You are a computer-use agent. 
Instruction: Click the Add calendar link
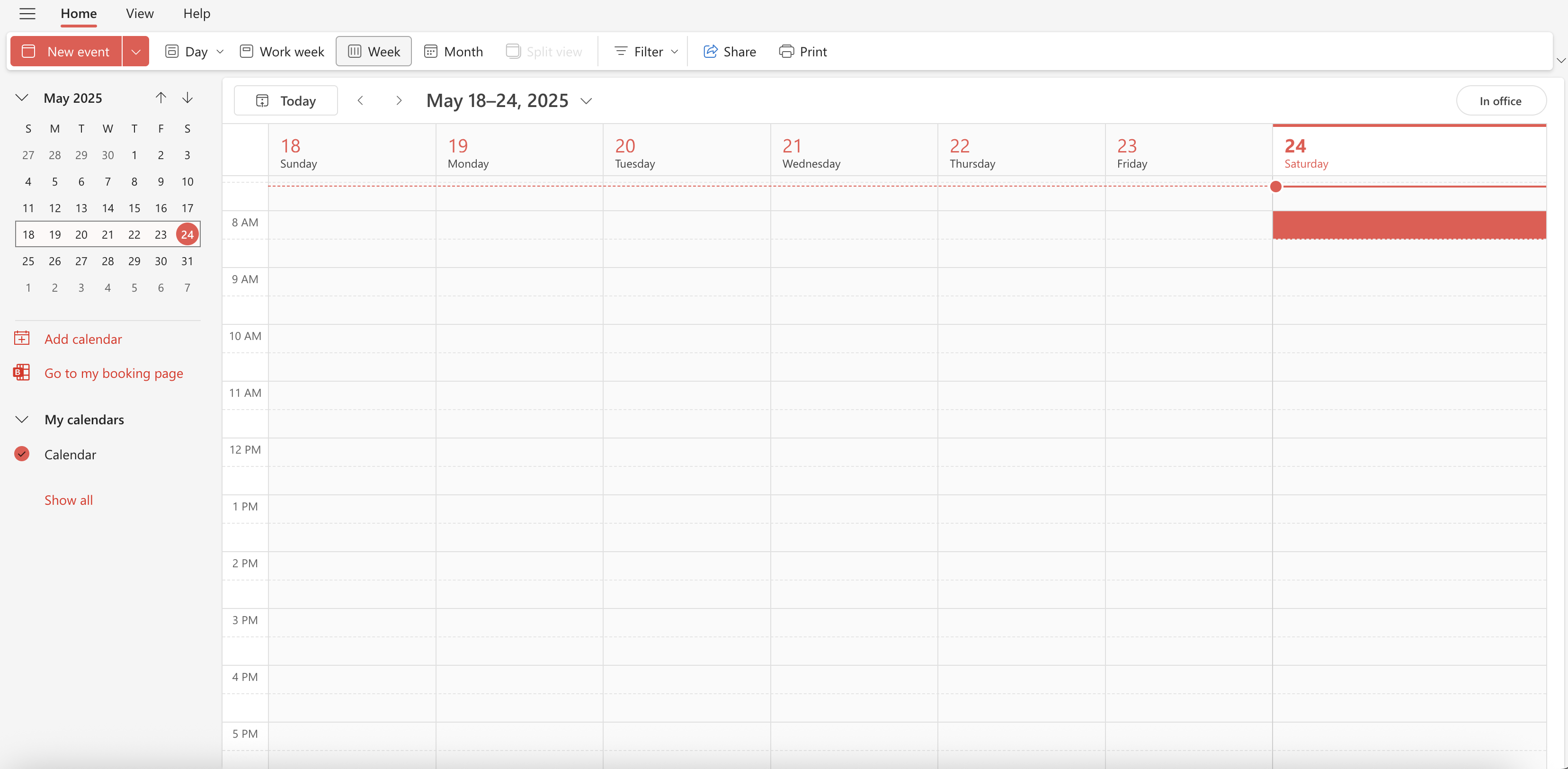[83, 339]
